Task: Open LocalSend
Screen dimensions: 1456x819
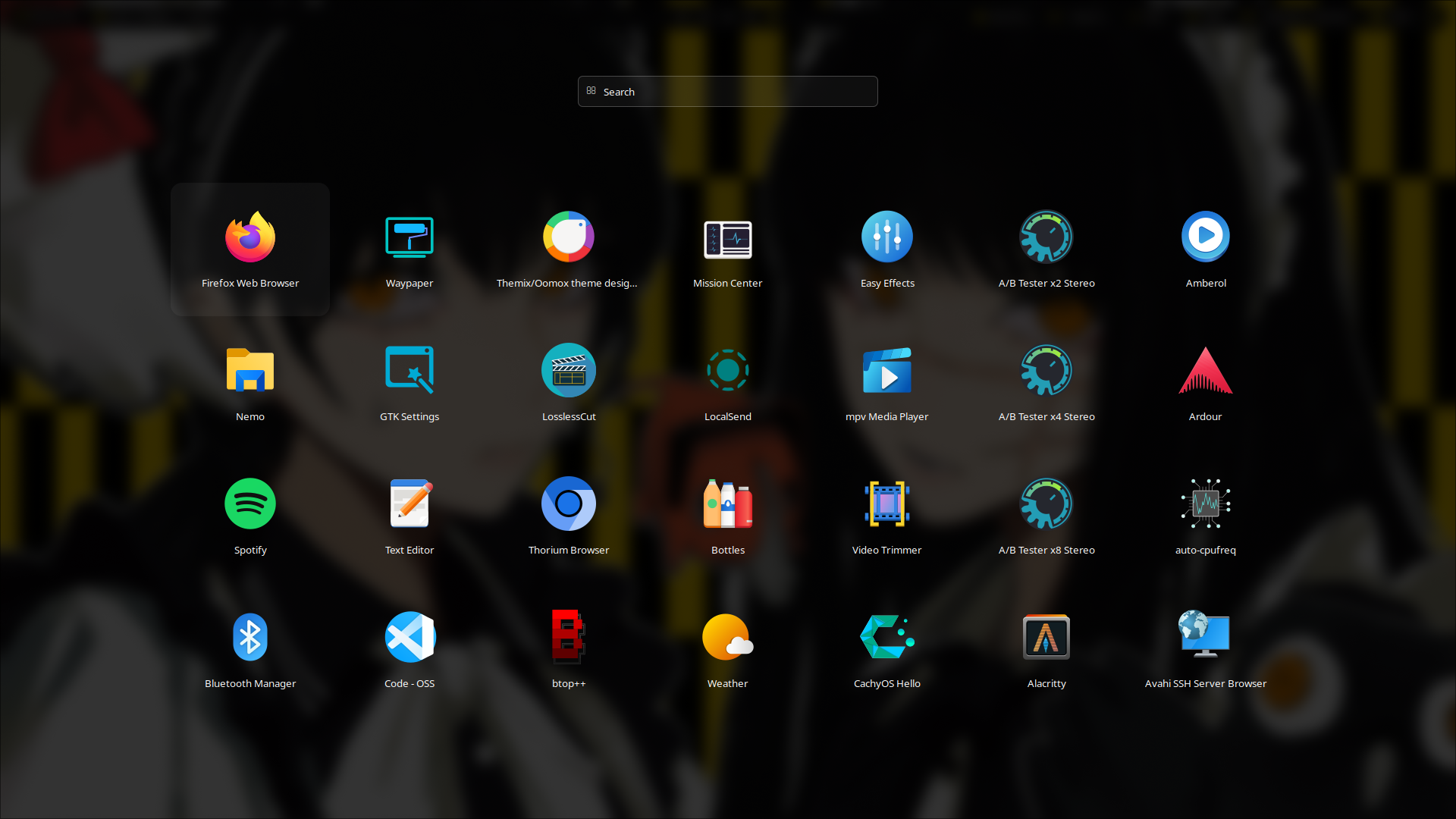Action: point(727,371)
